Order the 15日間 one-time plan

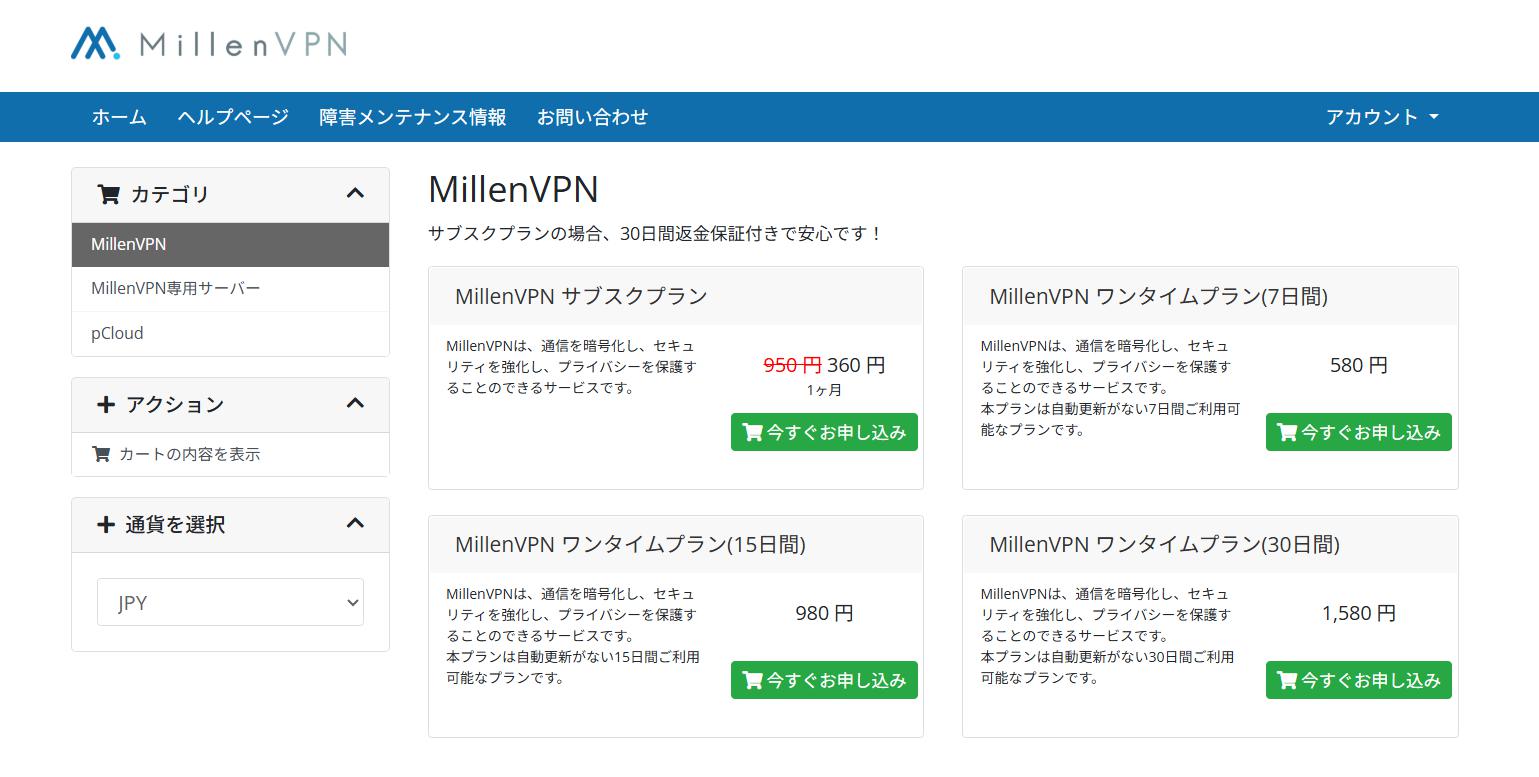(x=824, y=680)
